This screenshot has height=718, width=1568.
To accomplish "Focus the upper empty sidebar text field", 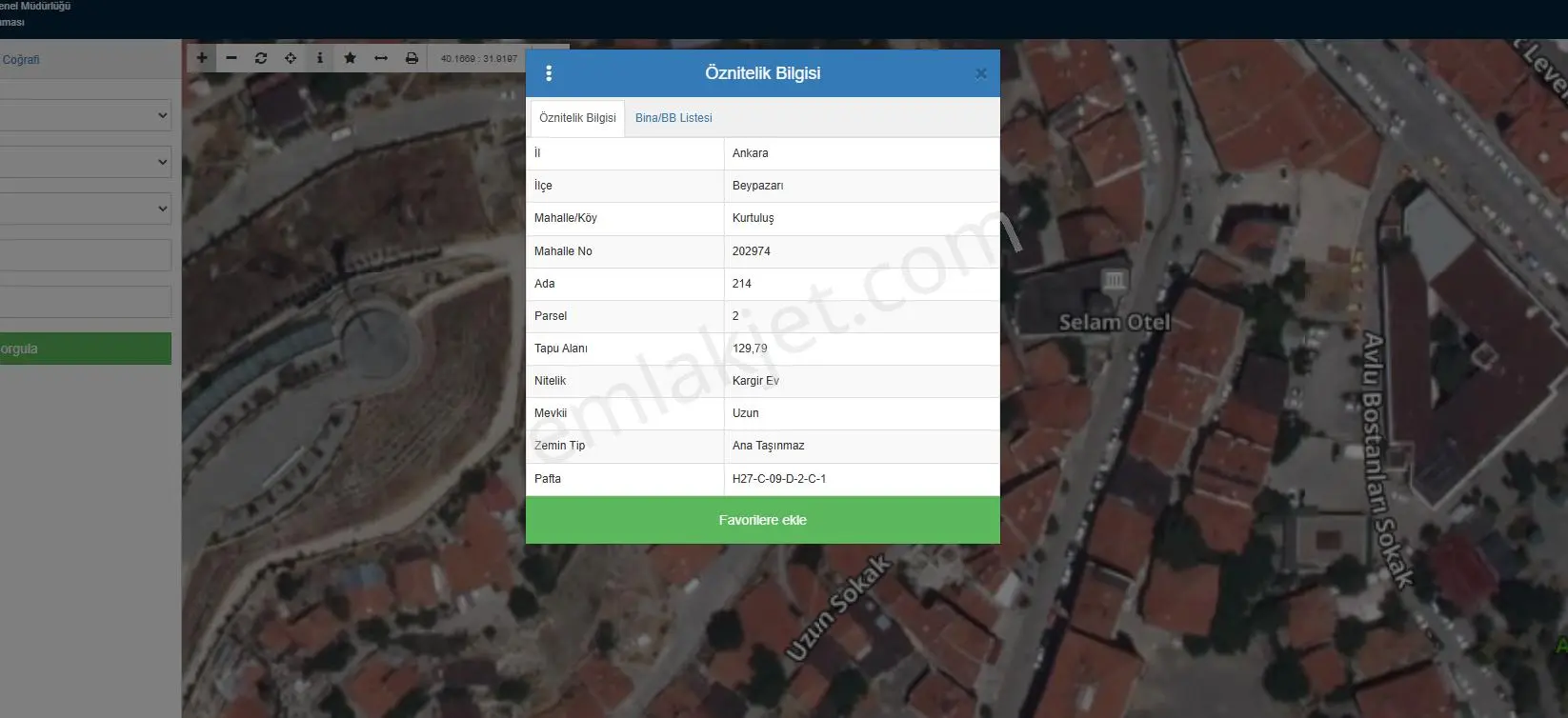I will tap(86, 255).
